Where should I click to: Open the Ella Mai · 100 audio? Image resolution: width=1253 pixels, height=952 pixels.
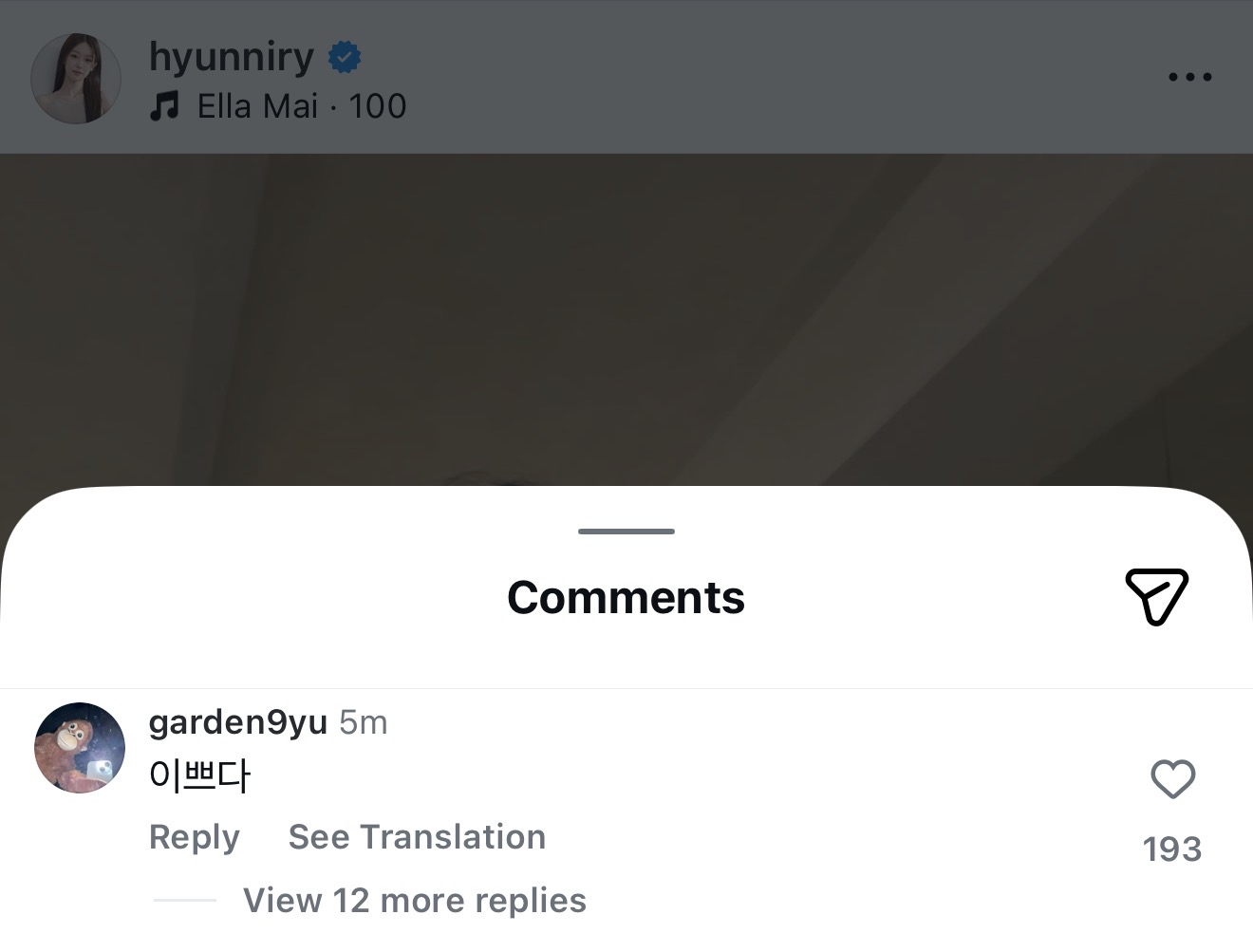click(302, 106)
